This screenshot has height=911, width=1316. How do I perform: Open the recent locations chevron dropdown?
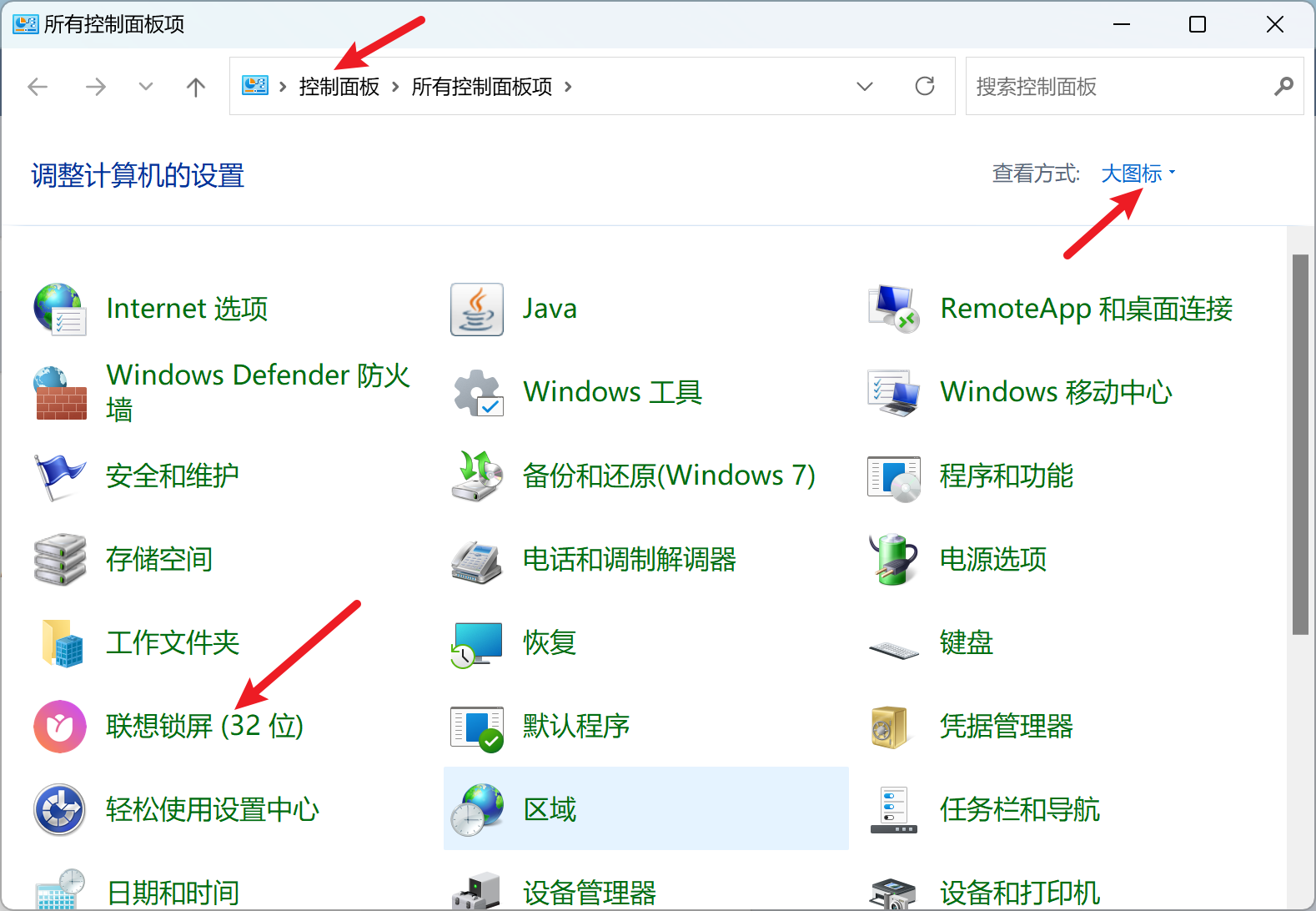click(x=146, y=87)
